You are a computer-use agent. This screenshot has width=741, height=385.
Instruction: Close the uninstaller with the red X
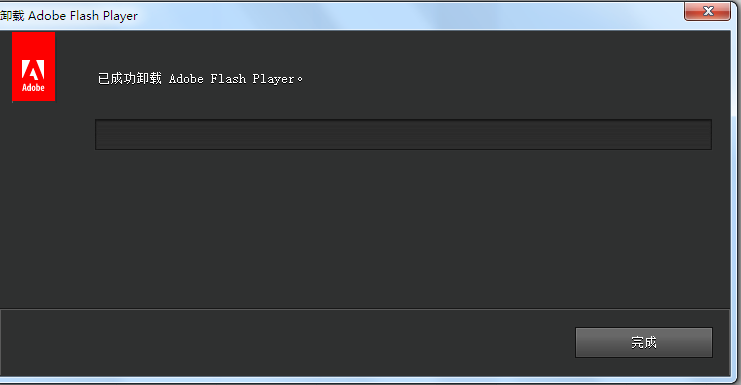tap(707, 11)
